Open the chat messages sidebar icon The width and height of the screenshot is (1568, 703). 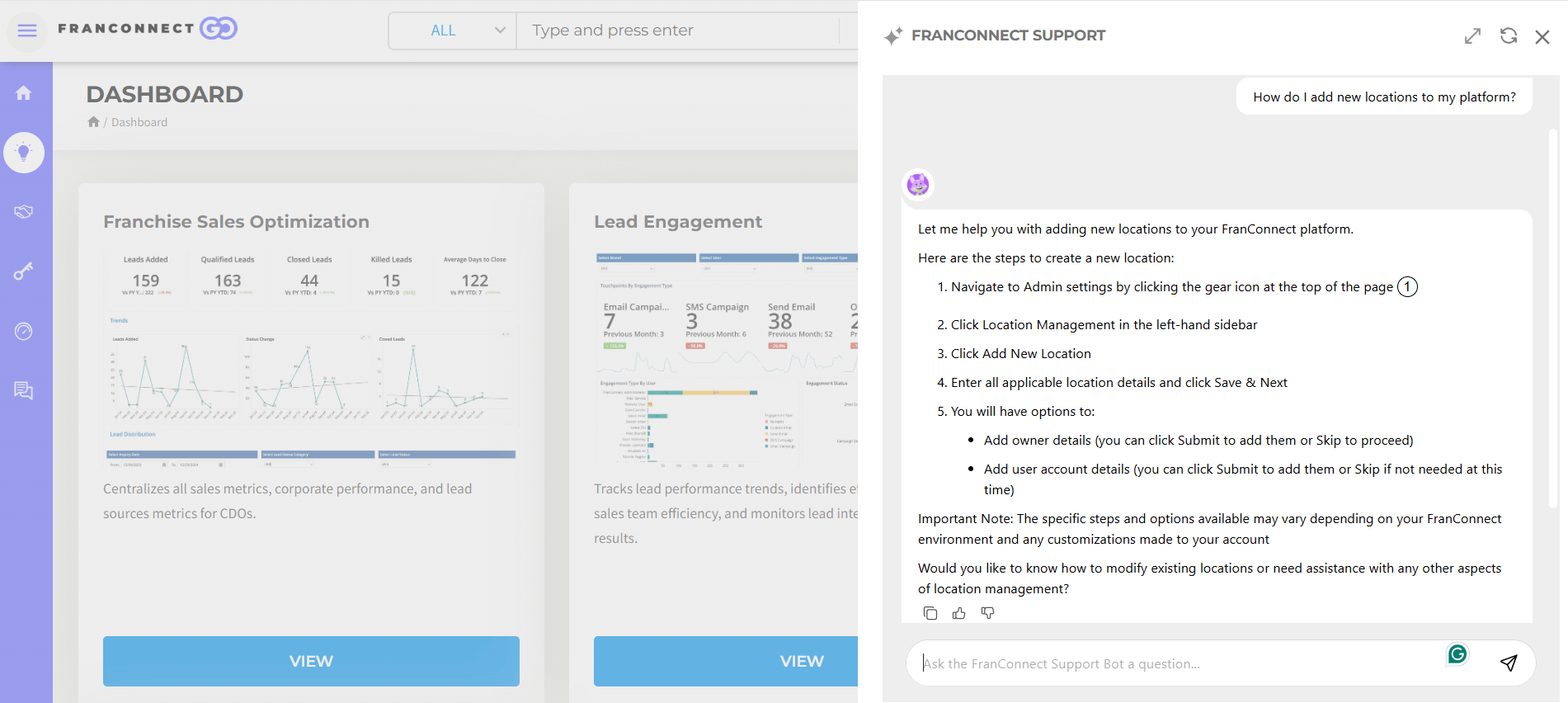point(24,391)
